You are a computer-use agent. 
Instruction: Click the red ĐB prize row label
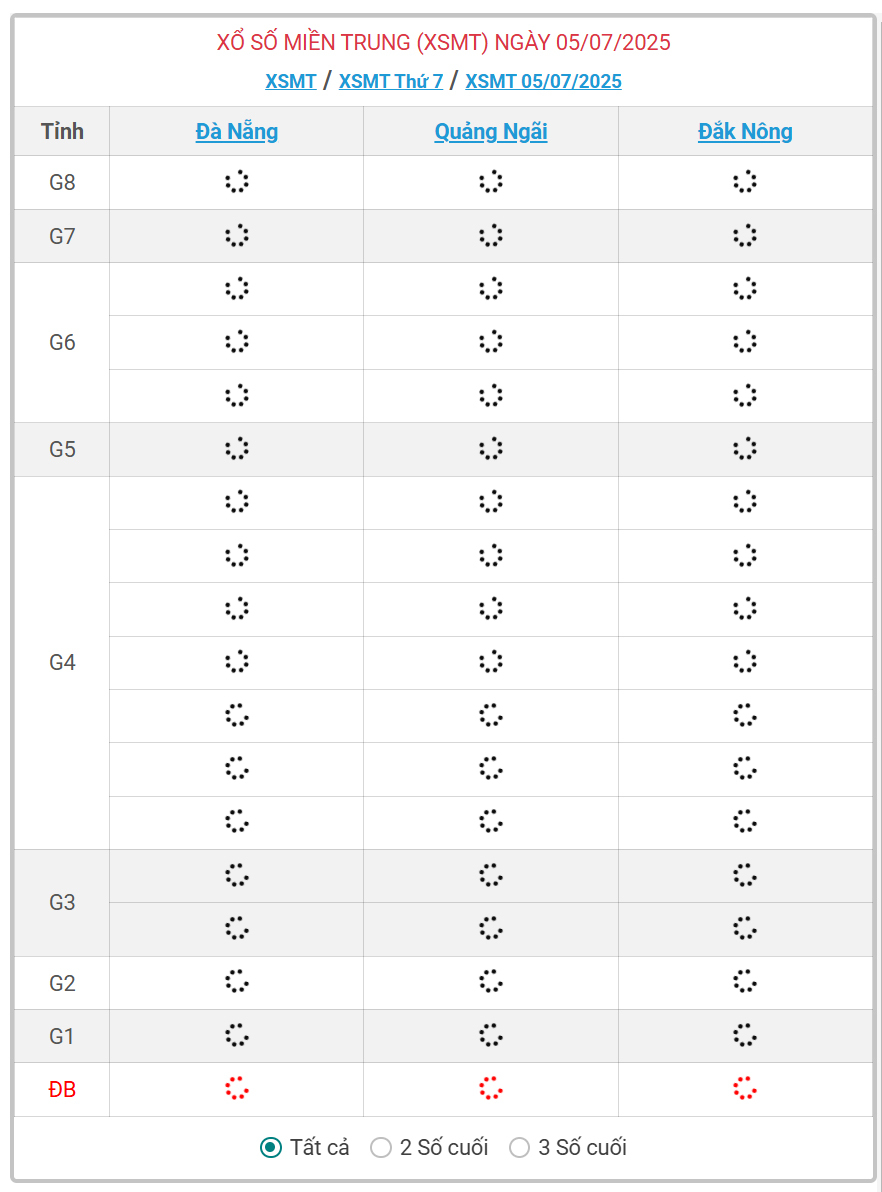pos(62,1089)
